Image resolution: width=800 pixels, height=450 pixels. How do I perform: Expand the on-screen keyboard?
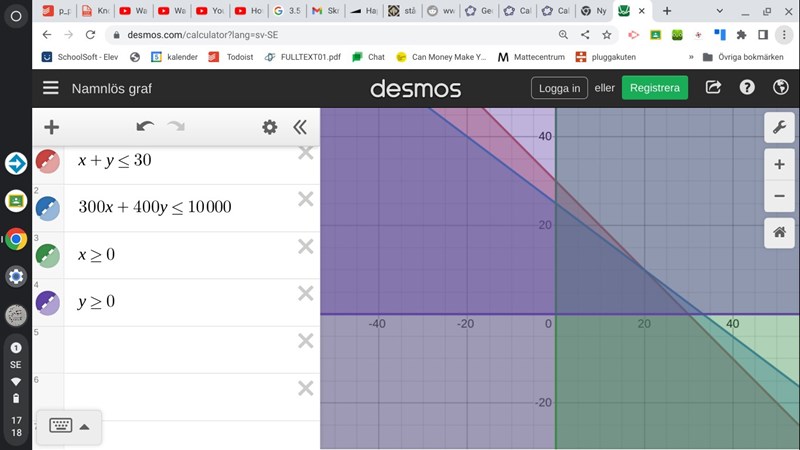pos(68,426)
